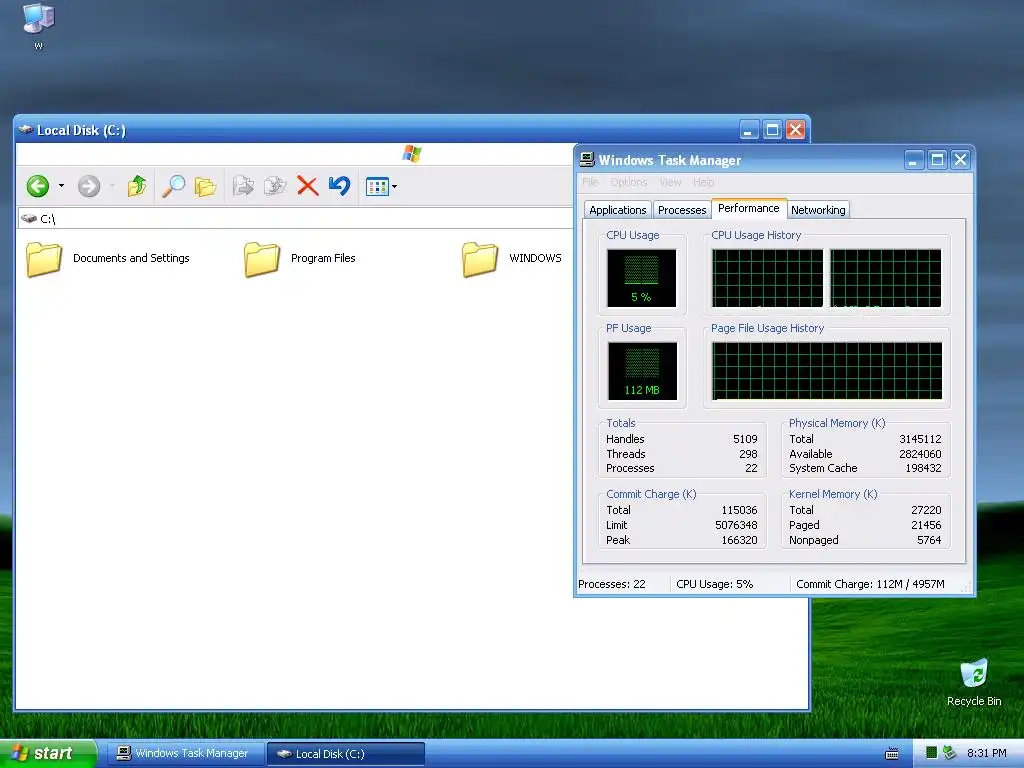Click Commit Charge Limit value 5076348

(x=736, y=525)
